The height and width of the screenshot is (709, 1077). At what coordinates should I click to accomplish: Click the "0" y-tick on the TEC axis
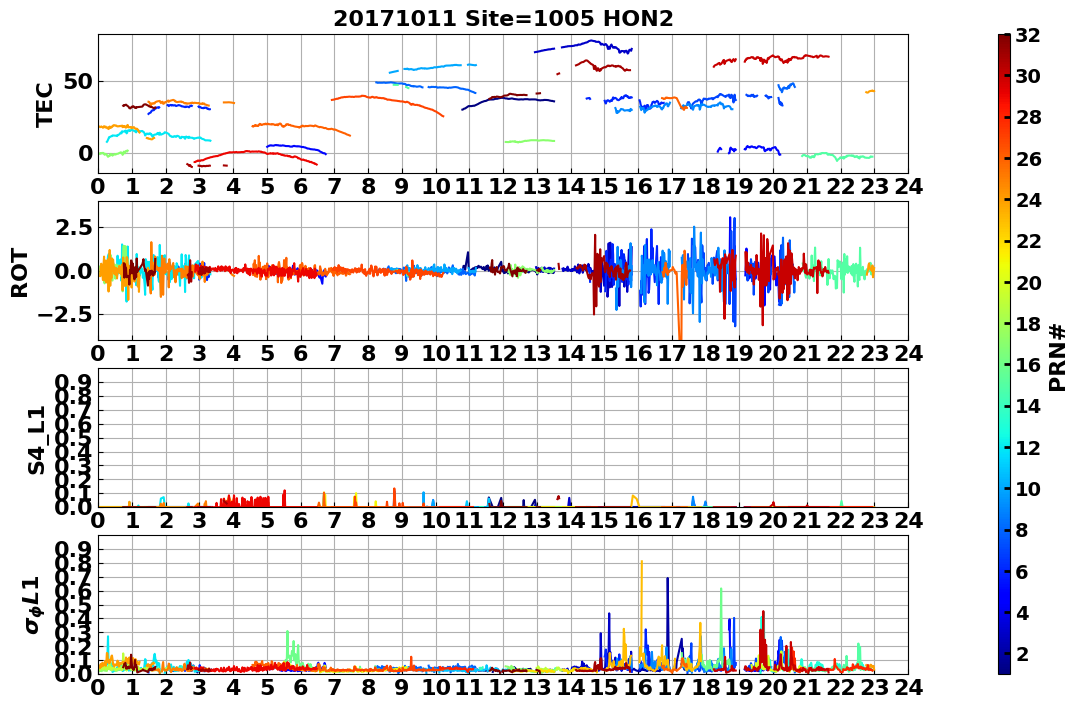(x=86, y=153)
